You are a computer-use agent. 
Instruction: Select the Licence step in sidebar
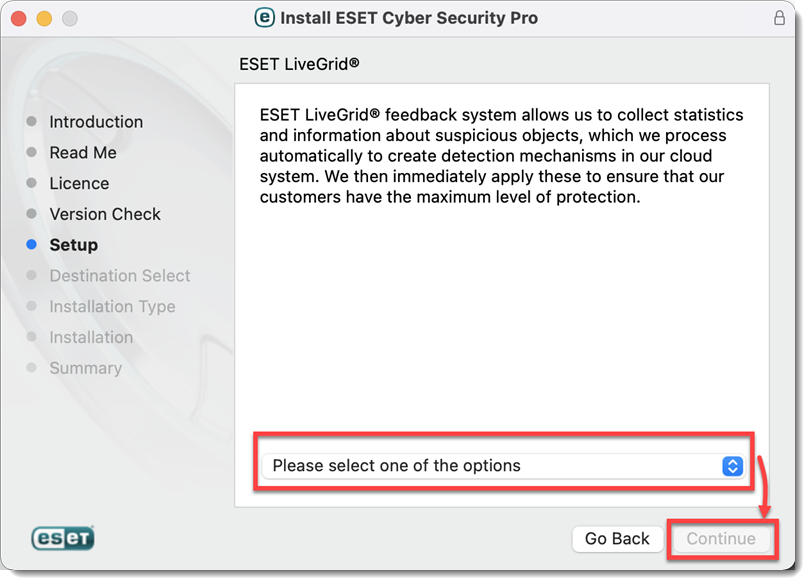(80, 183)
